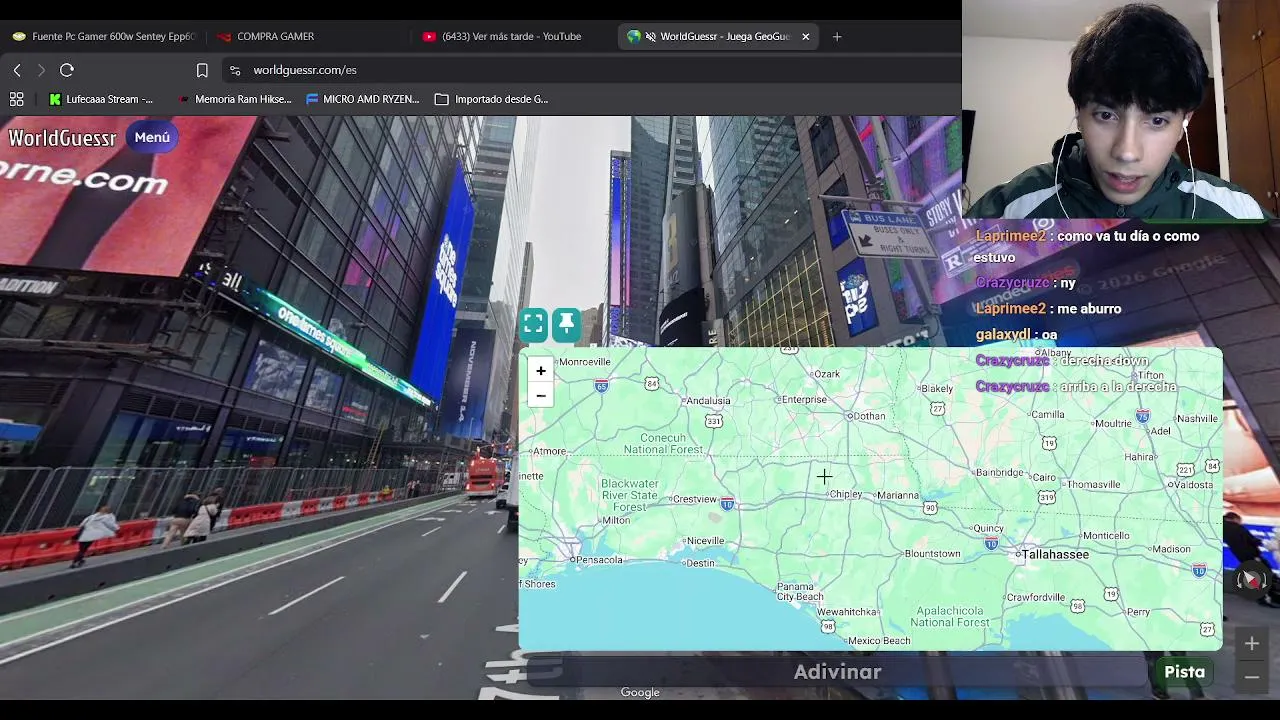Place guess on Blakely on the map
1280x720 pixels.
[x=937, y=389]
